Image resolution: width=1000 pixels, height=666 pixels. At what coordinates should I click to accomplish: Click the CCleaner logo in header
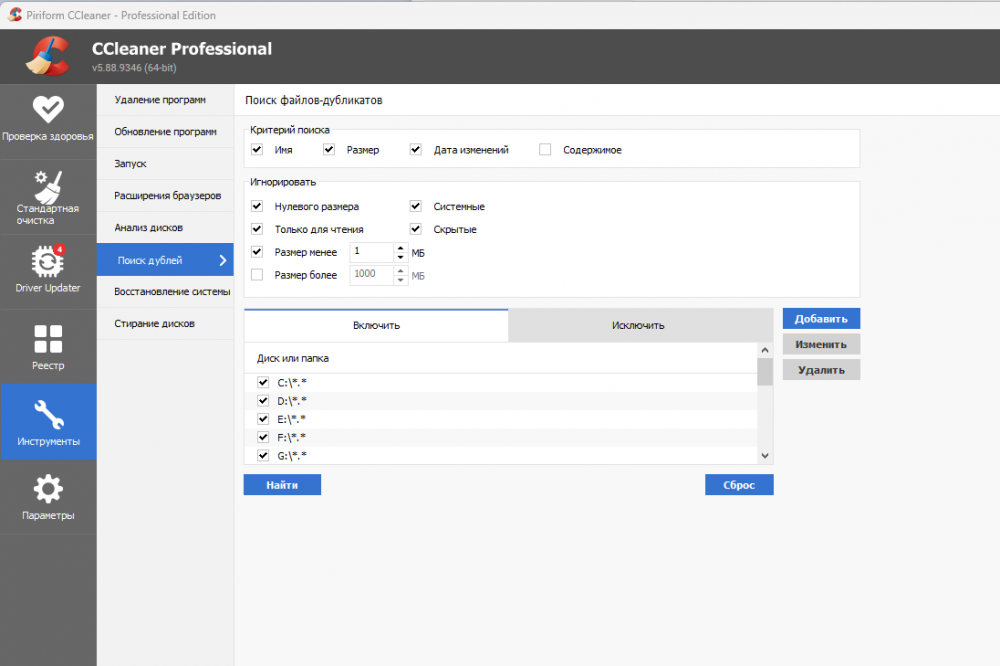pyautogui.click(x=48, y=56)
